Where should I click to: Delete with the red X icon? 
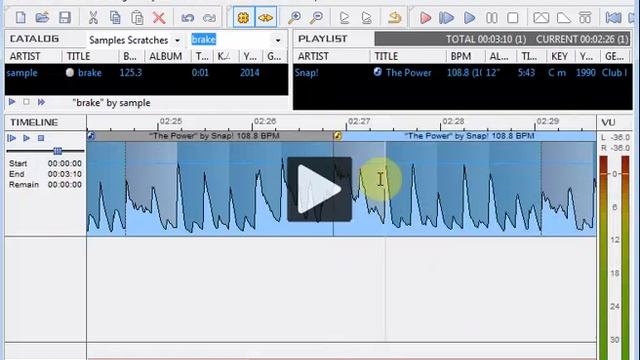[159, 18]
